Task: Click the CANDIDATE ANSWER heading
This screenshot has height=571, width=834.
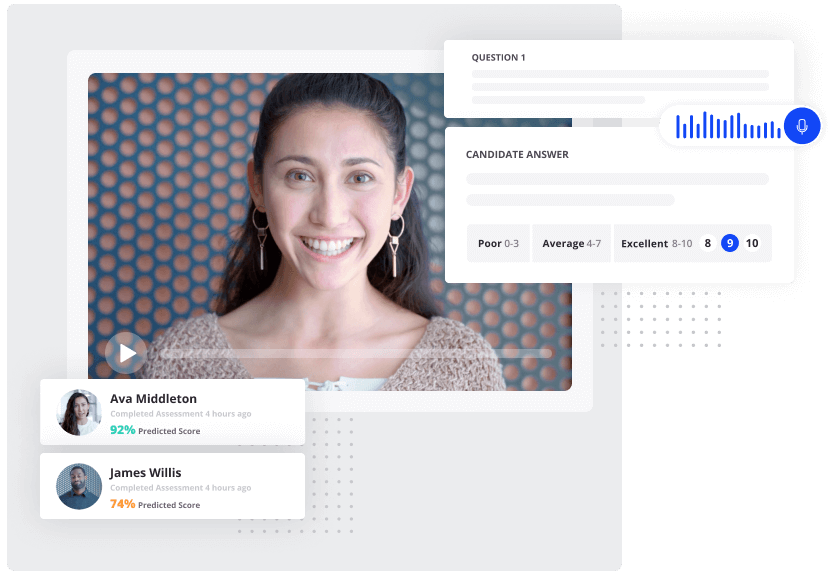Action: tap(517, 155)
